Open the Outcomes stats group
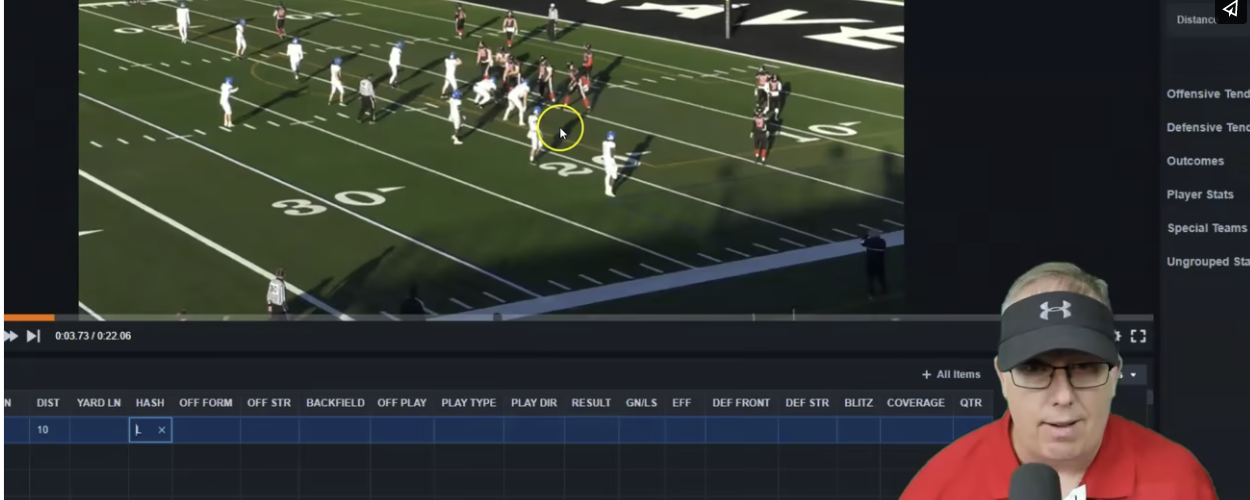Image resolution: width=1250 pixels, height=500 pixels. [x=1195, y=161]
